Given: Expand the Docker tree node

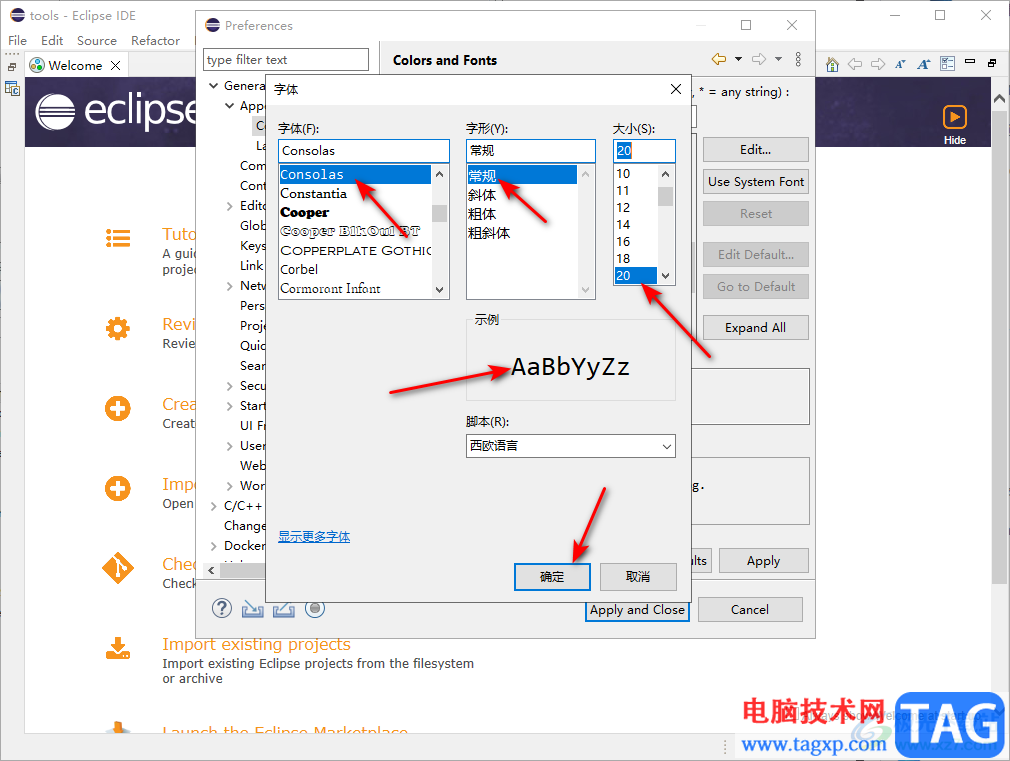Looking at the screenshot, I should pyautogui.click(x=214, y=546).
